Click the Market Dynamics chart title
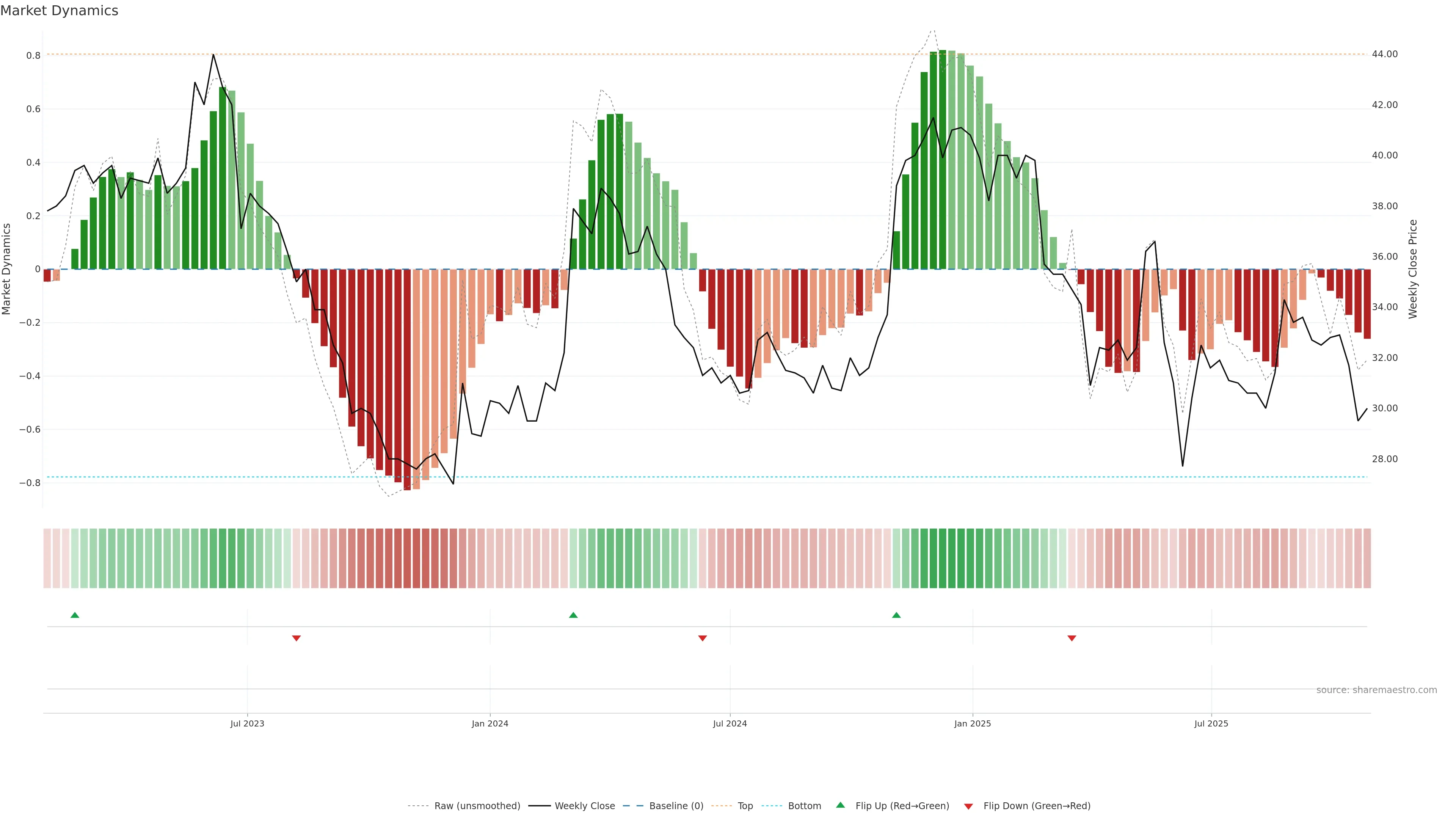 pyautogui.click(x=60, y=11)
